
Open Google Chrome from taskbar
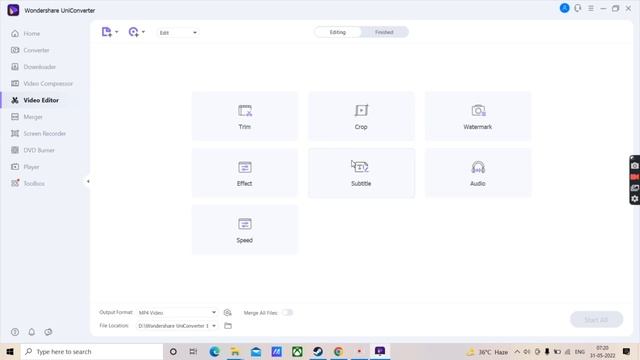coord(338,351)
